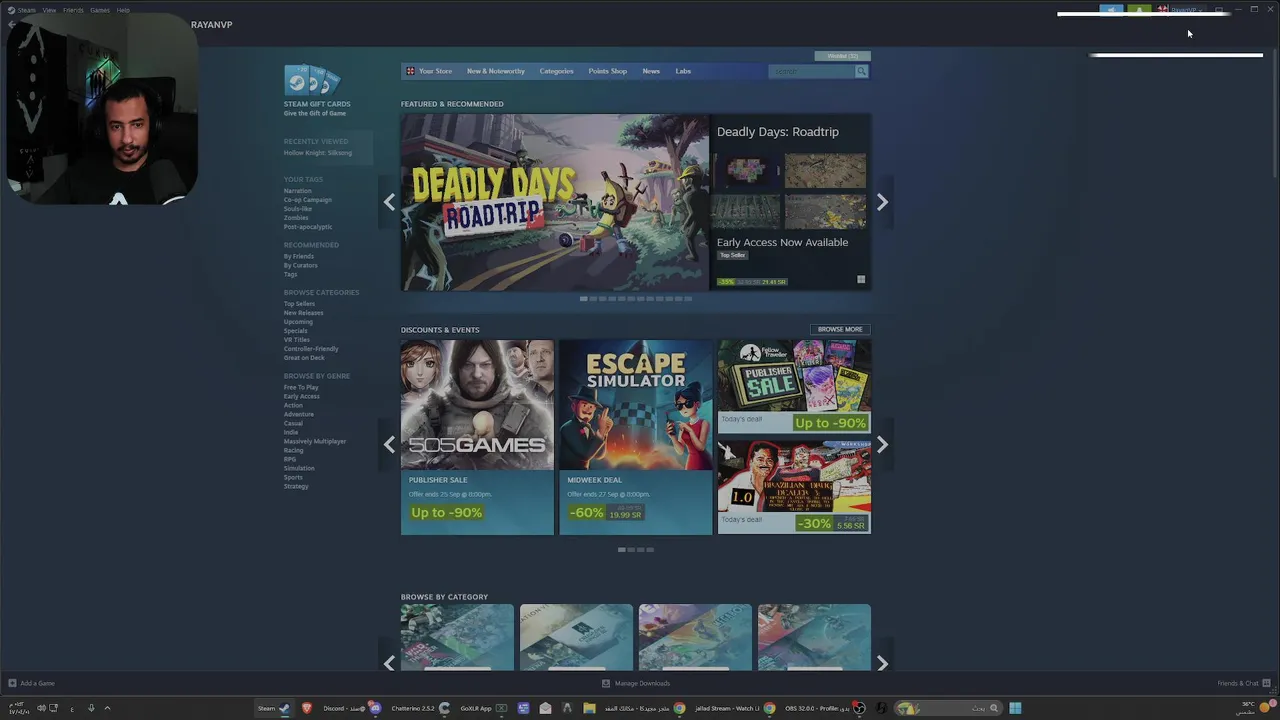Click the announcements megaphone icon

click(1111, 10)
